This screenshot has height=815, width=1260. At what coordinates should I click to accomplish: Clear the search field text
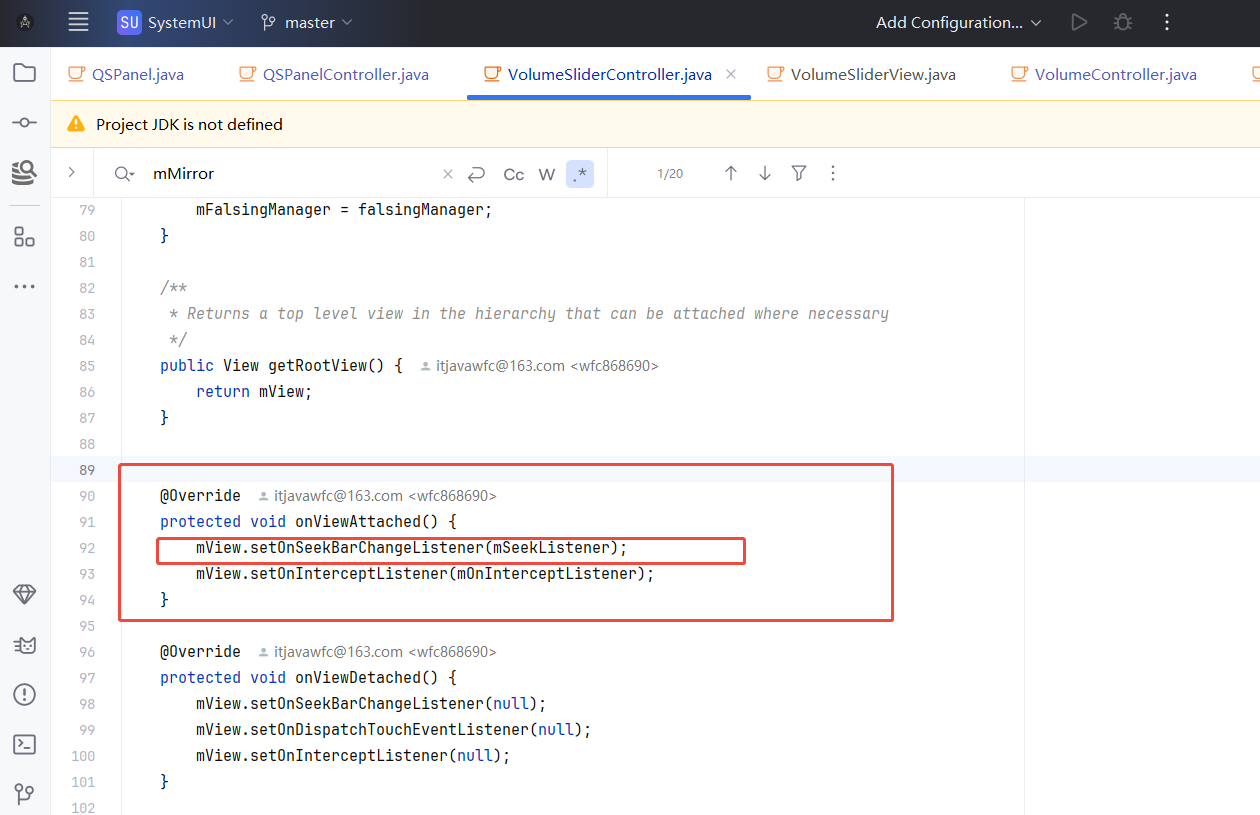pos(448,174)
